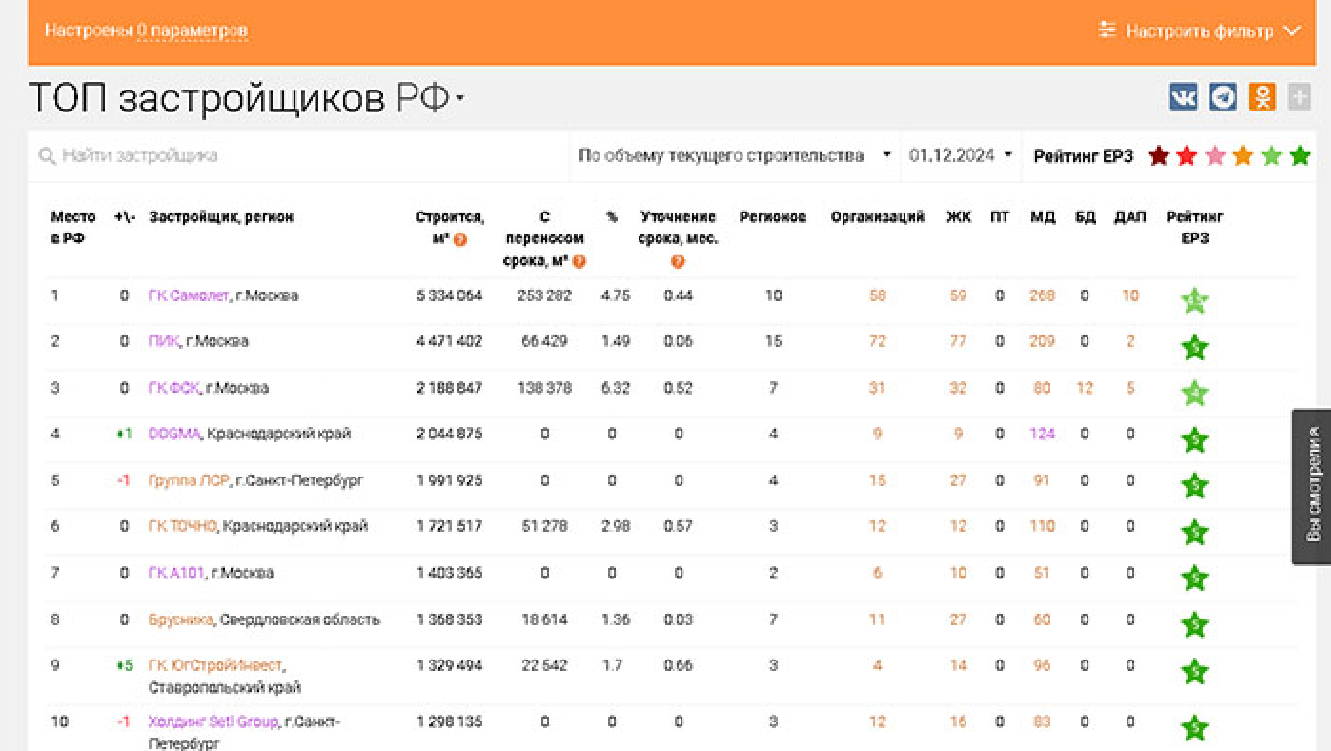Share page via Telegram icon
This screenshot has width=1331, height=751.
[1223, 97]
